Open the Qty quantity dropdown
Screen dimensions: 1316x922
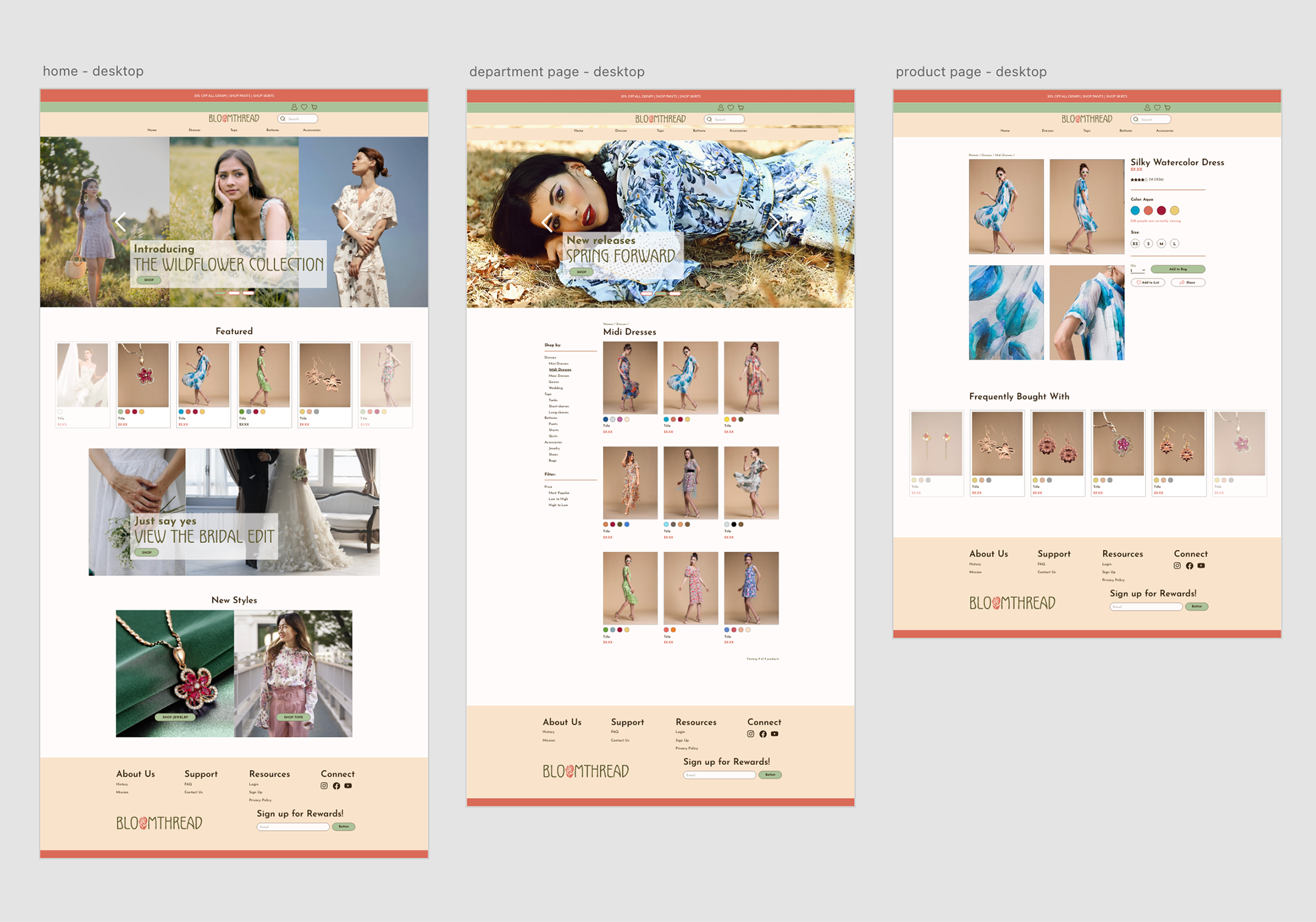pyautogui.click(x=1138, y=270)
